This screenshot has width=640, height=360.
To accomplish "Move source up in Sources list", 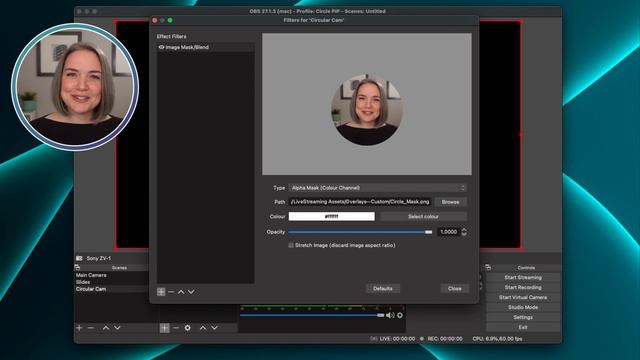I will pos(203,328).
